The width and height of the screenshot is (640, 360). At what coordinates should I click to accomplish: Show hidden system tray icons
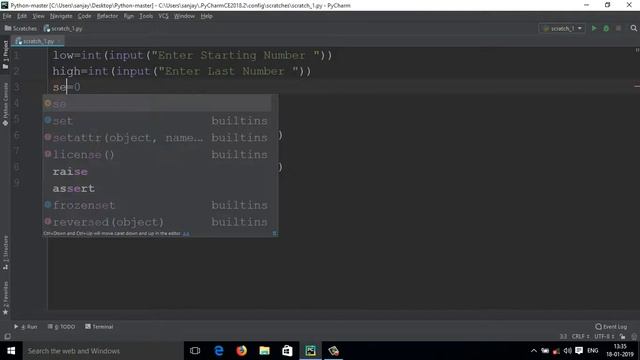[533, 351]
